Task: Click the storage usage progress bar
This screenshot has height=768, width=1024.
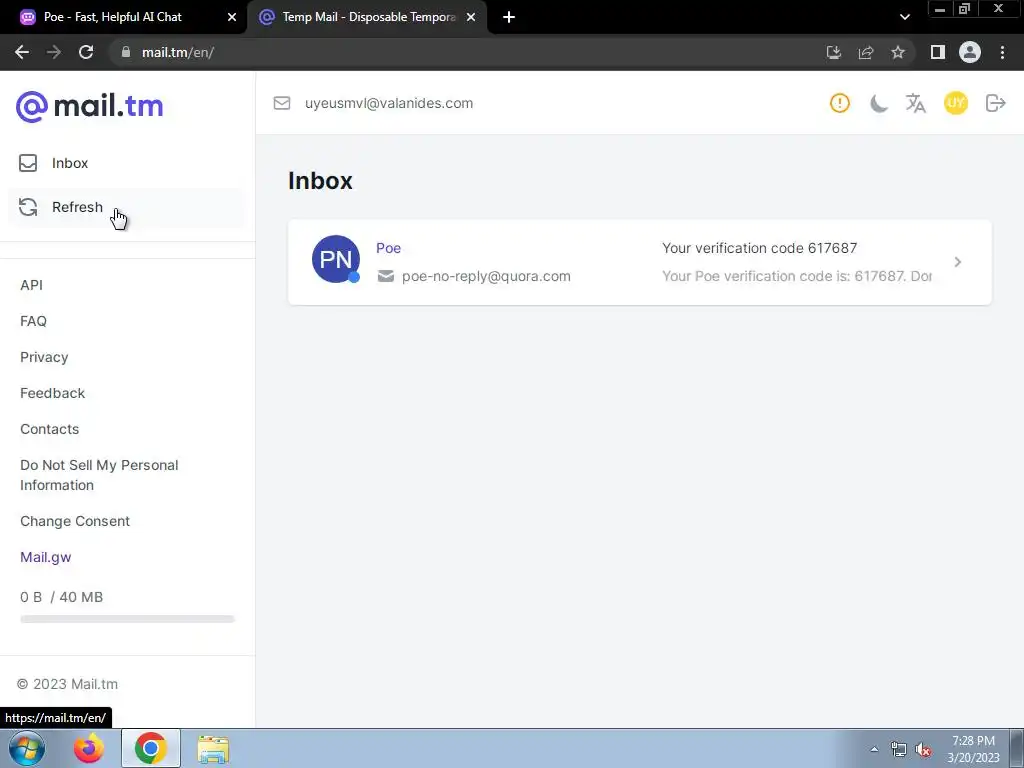Action: pyautogui.click(x=127, y=619)
